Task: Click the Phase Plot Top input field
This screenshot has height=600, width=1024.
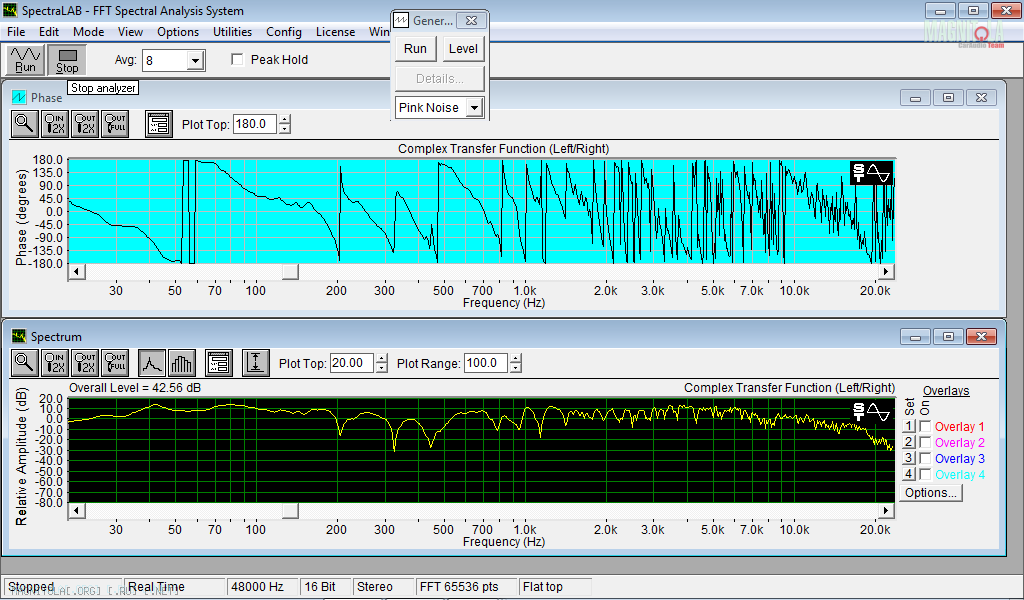Action: (x=255, y=124)
